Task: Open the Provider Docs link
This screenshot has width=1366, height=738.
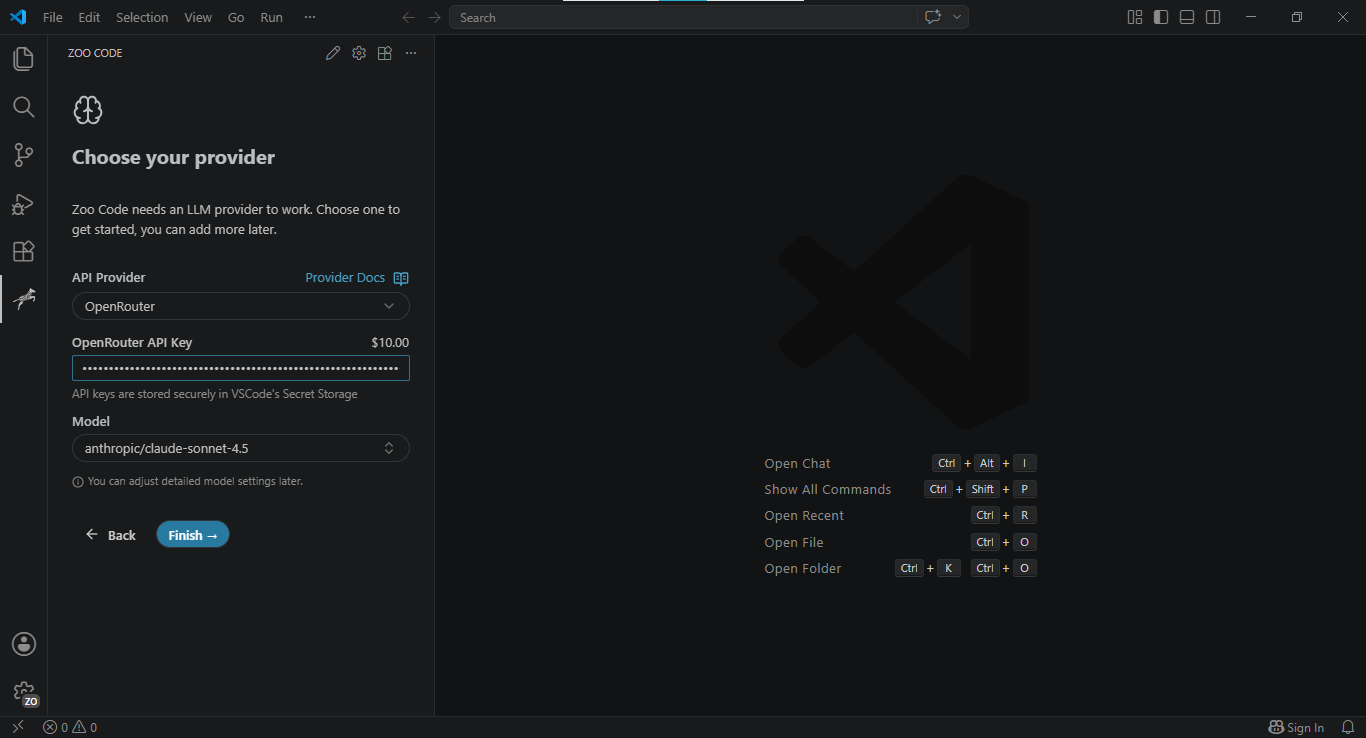Action: (x=345, y=278)
